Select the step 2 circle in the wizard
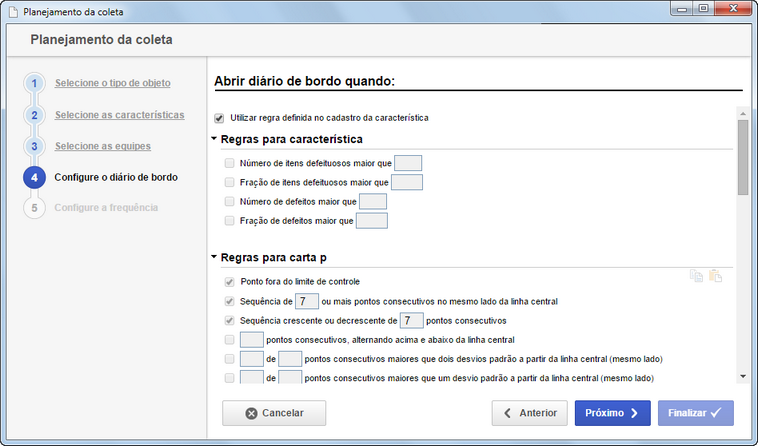 click(34, 115)
